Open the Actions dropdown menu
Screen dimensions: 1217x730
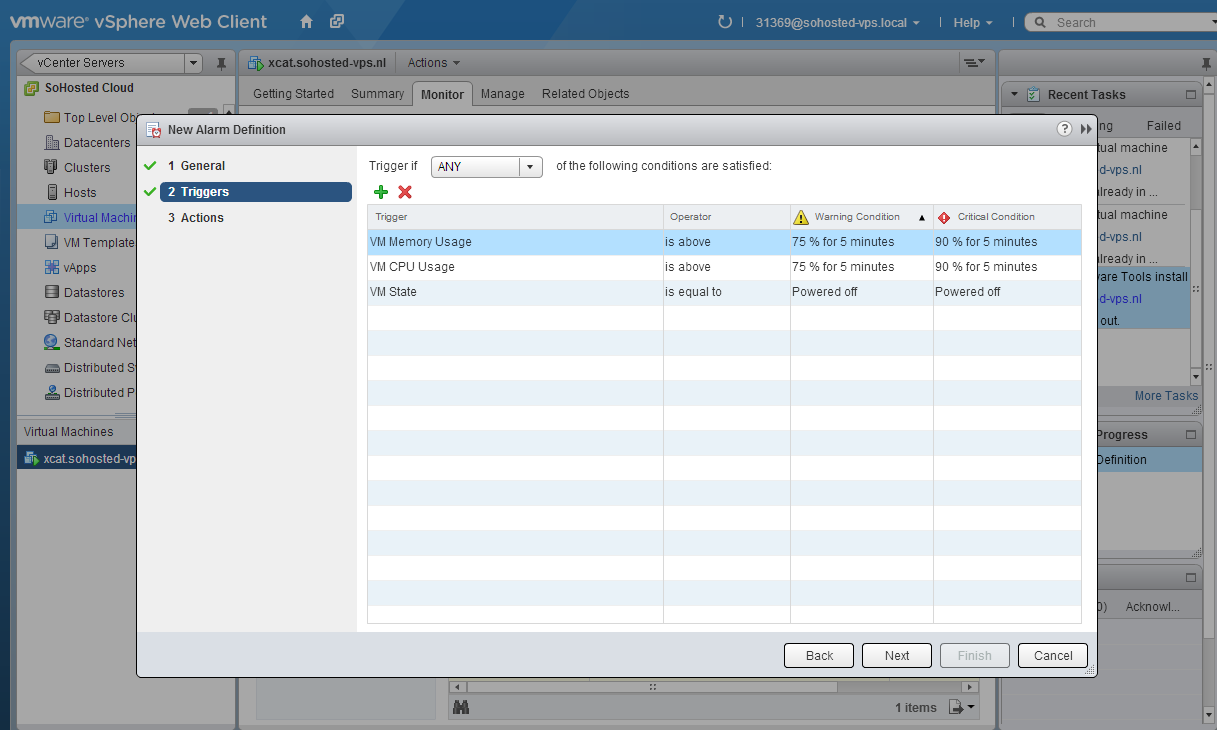click(x=434, y=63)
